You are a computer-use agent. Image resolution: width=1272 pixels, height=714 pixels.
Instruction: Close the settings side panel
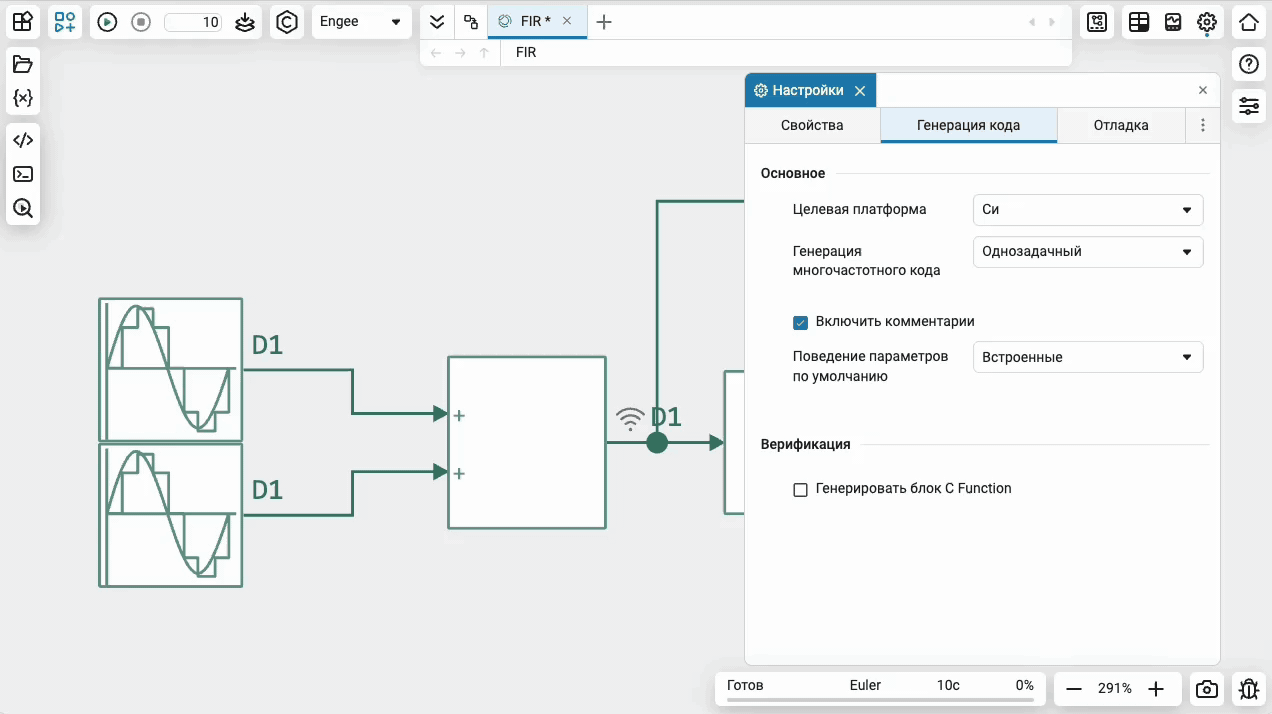pos(1203,90)
